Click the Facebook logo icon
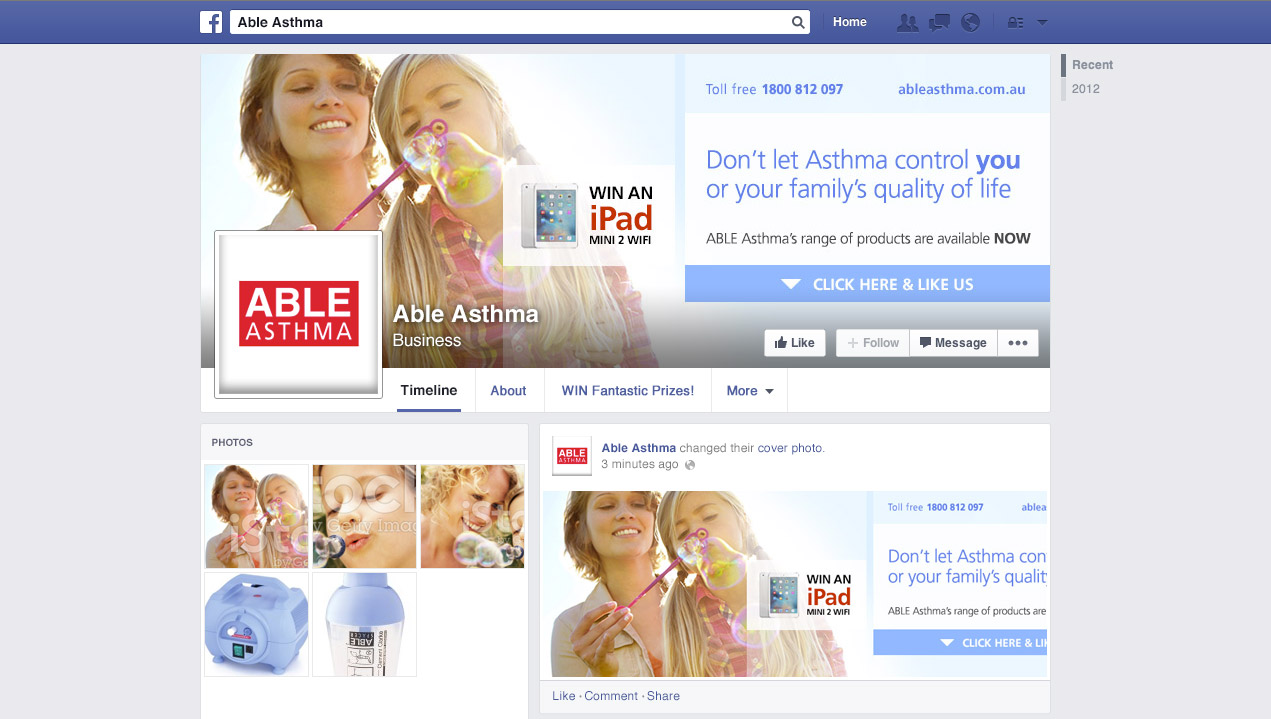1271x719 pixels. 211,22
